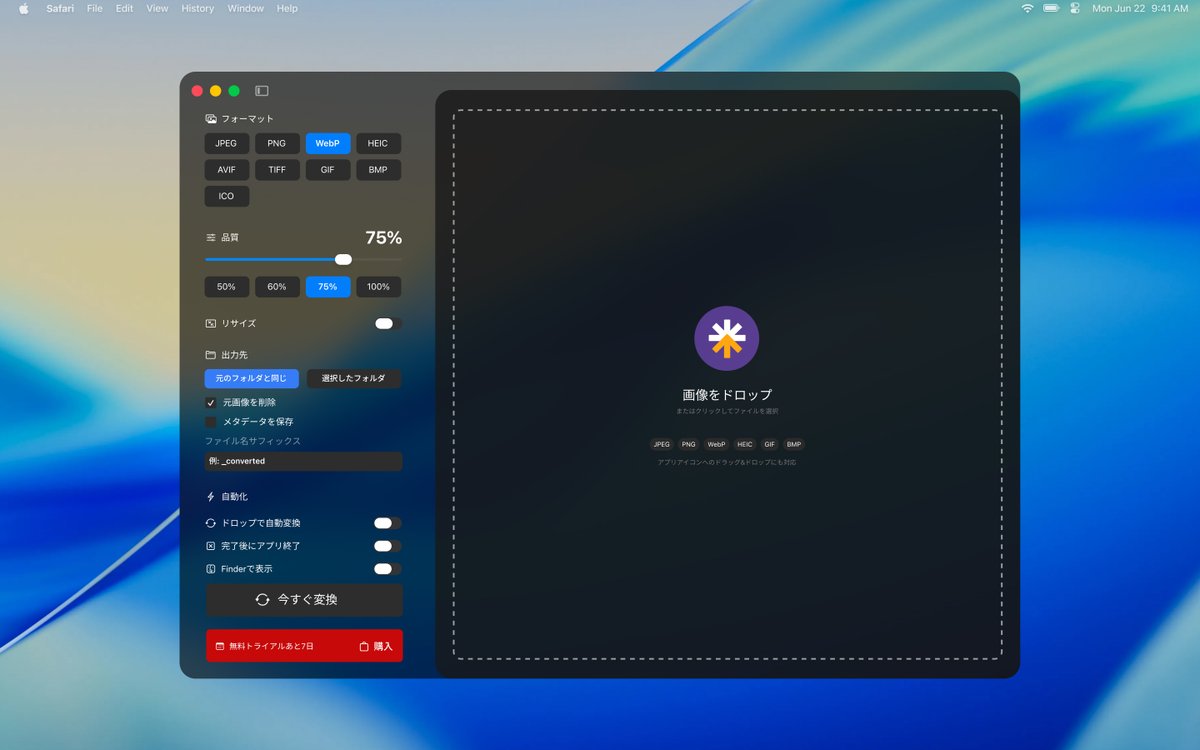The width and height of the screenshot is (1200, 750).
Task: Set quality preset to 50%
Action: 227,287
